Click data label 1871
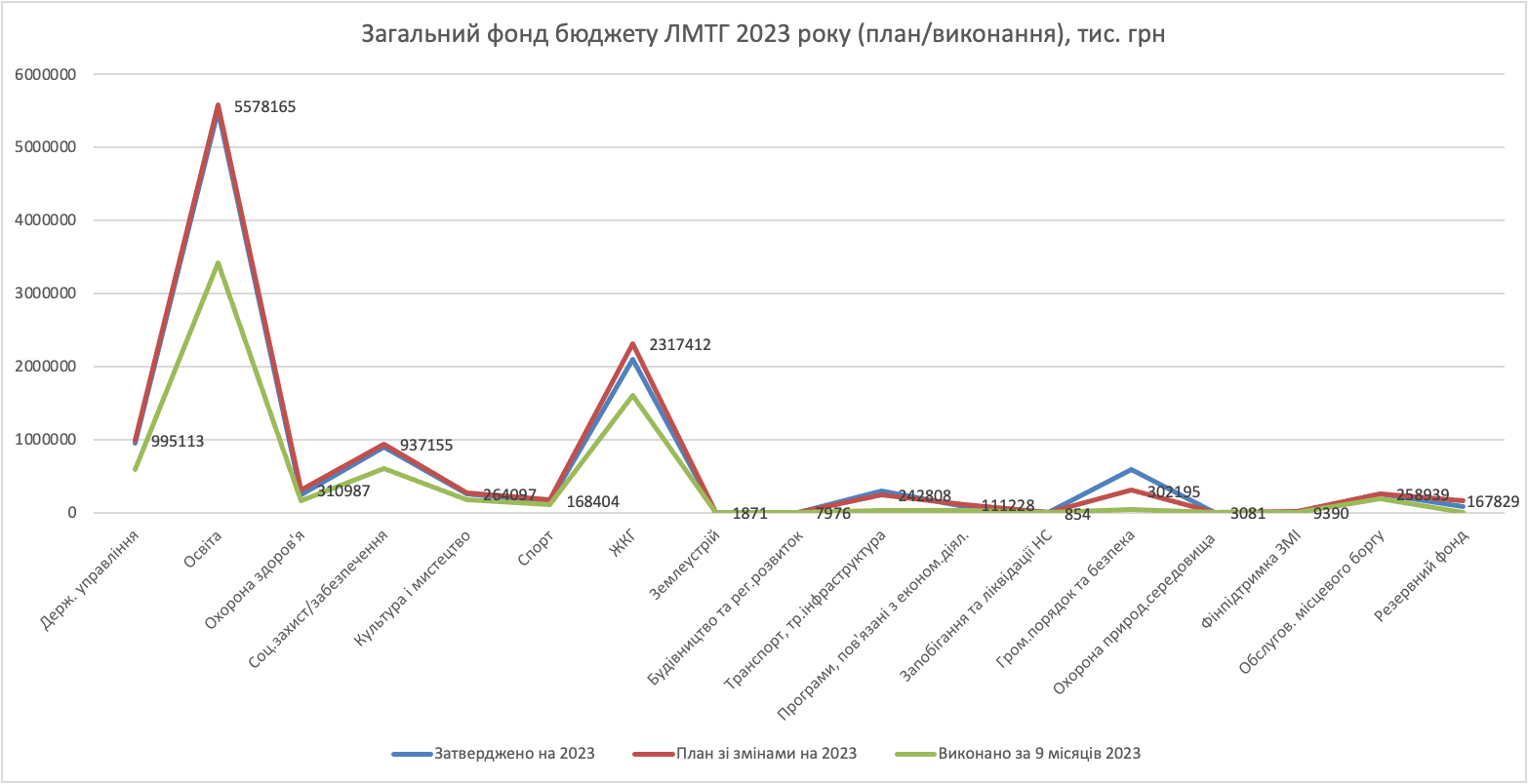The width and height of the screenshot is (1528, 784). pos(750,512)
